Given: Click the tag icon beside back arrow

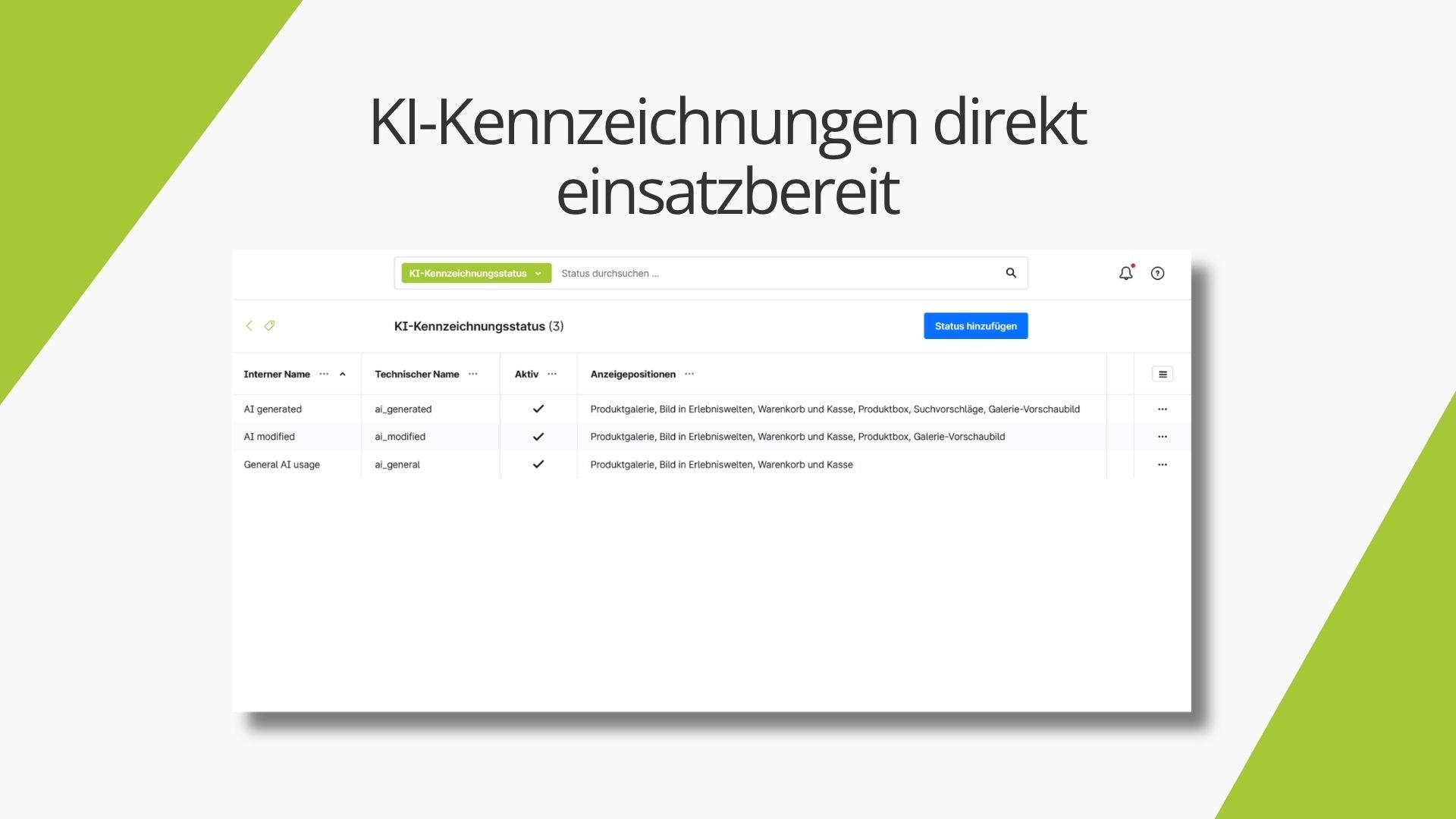Looking at the screenshot, I should click(x=269, y=326).
